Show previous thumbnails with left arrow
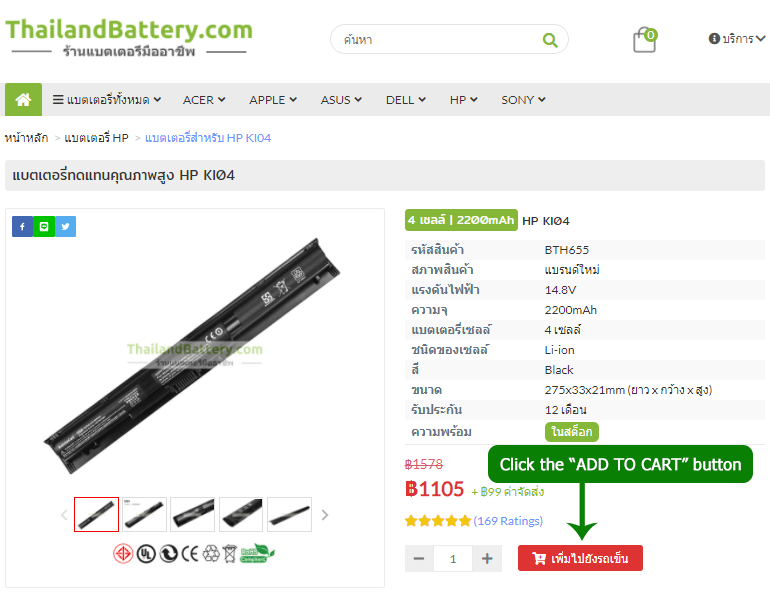Image resolution: width=770 pixels, height=600 pixels. coord(64,515)
